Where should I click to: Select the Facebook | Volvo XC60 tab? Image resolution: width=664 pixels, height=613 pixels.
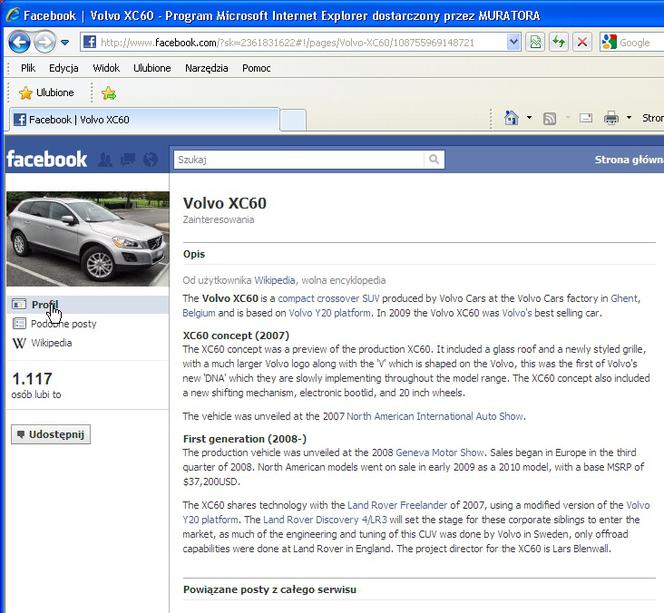[x=144, y=120]
